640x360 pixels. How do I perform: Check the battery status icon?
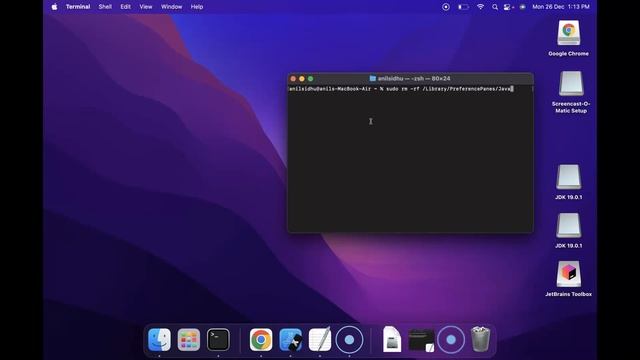pos(463,7)
